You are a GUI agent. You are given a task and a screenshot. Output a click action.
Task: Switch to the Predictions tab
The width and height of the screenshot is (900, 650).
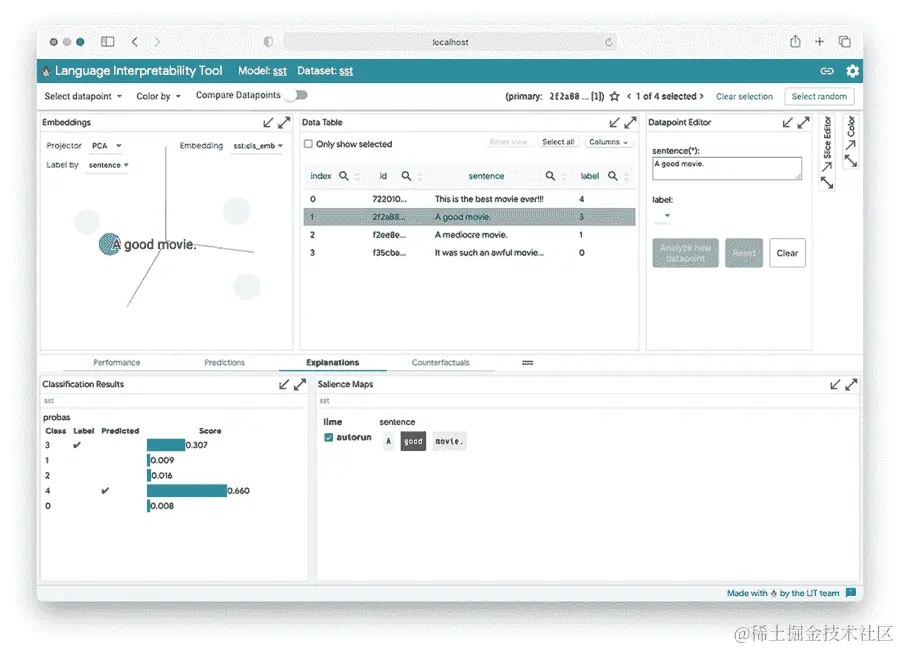[224, 362]
